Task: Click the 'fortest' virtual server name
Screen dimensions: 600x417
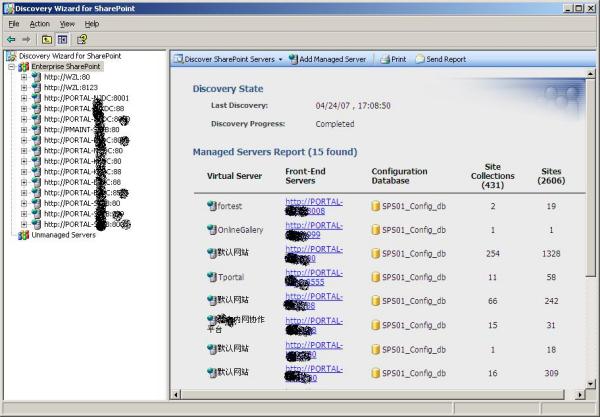Action: pos(230,206)
